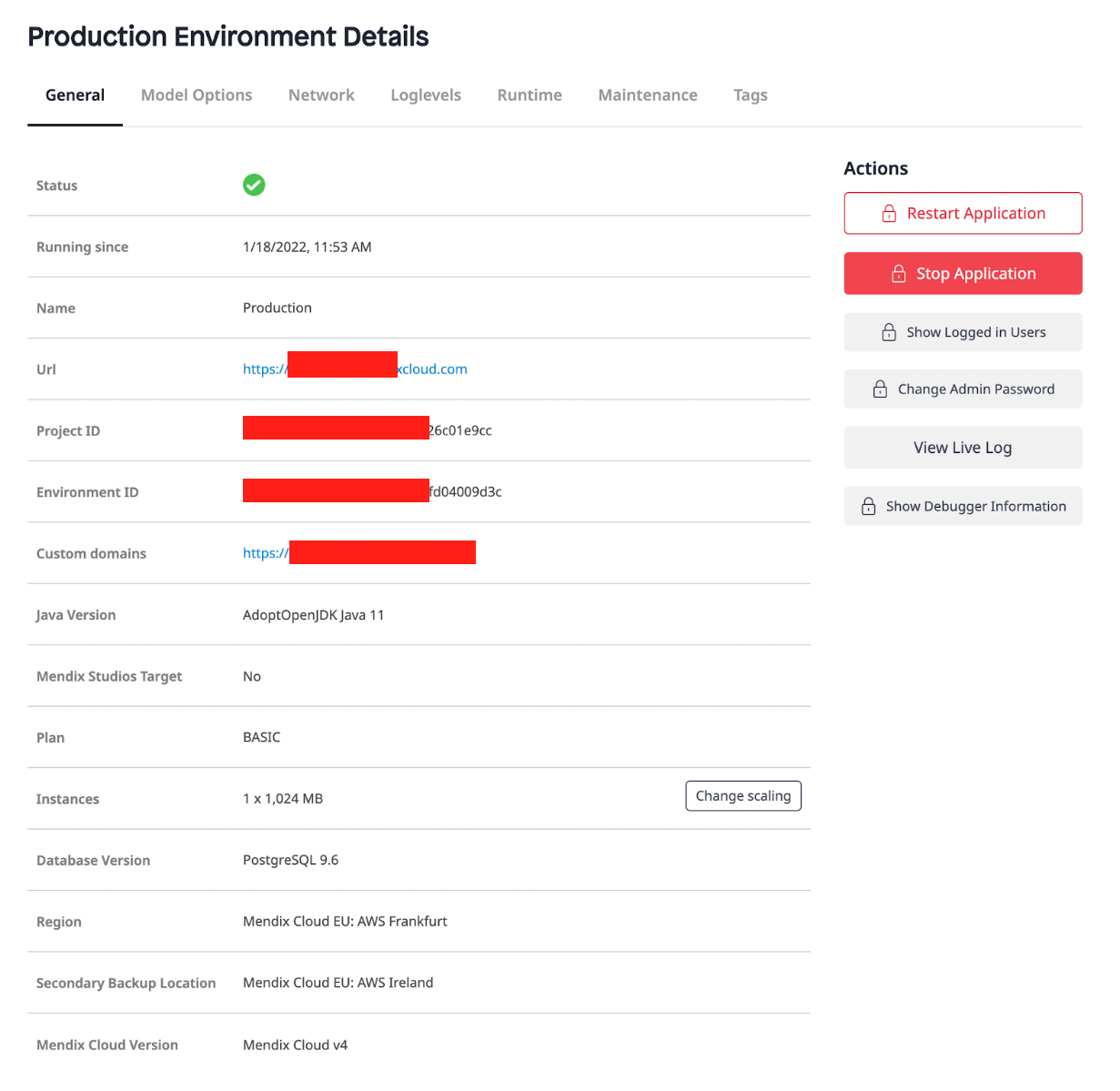Select the Environment ID value ending fd04009d3c
The image size is (1120, 1091).
tap(372, 491)
